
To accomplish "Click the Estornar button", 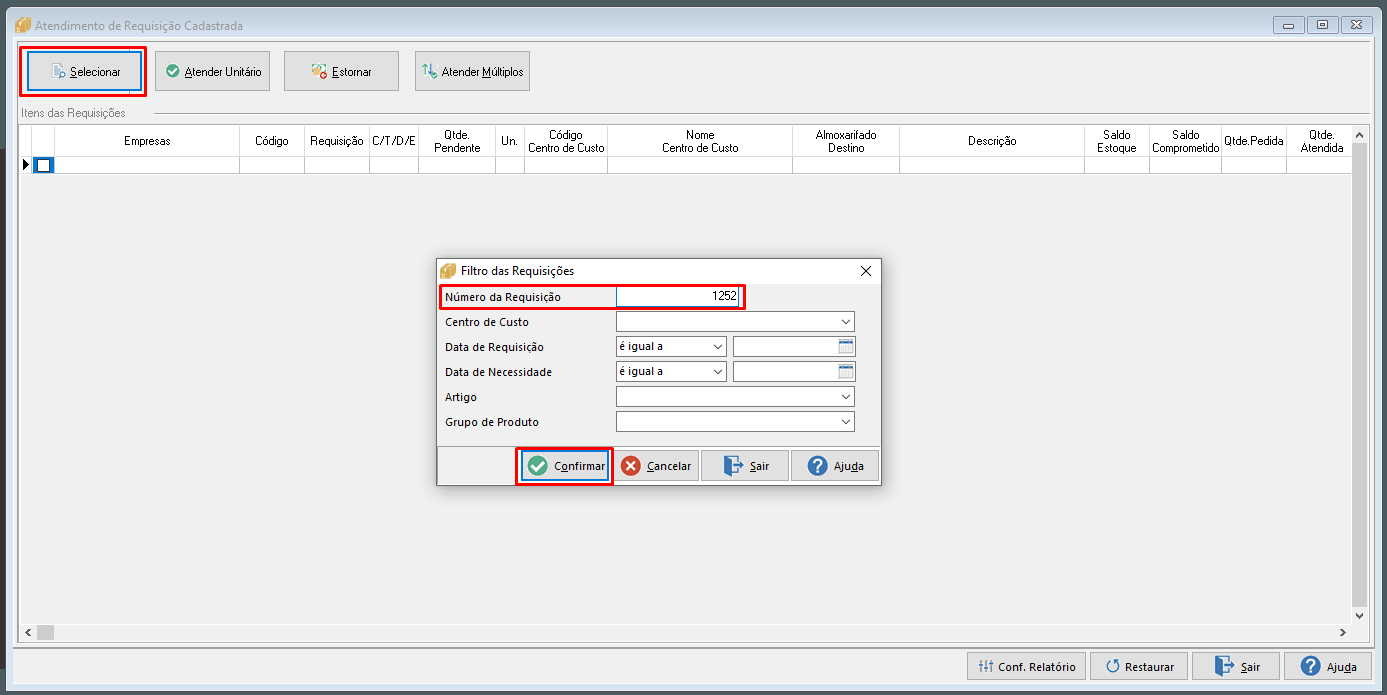I will (341, 72).
